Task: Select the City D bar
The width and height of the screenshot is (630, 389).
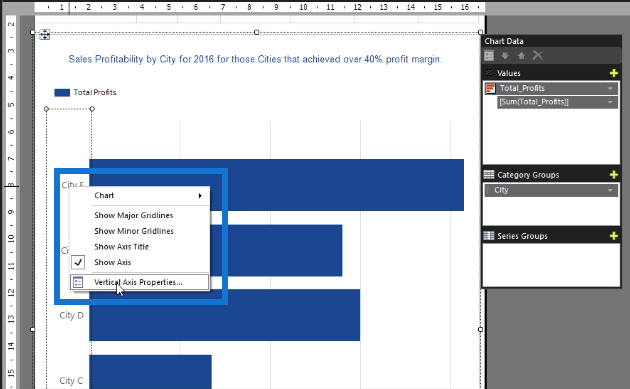Action: [x=225, y=315]
